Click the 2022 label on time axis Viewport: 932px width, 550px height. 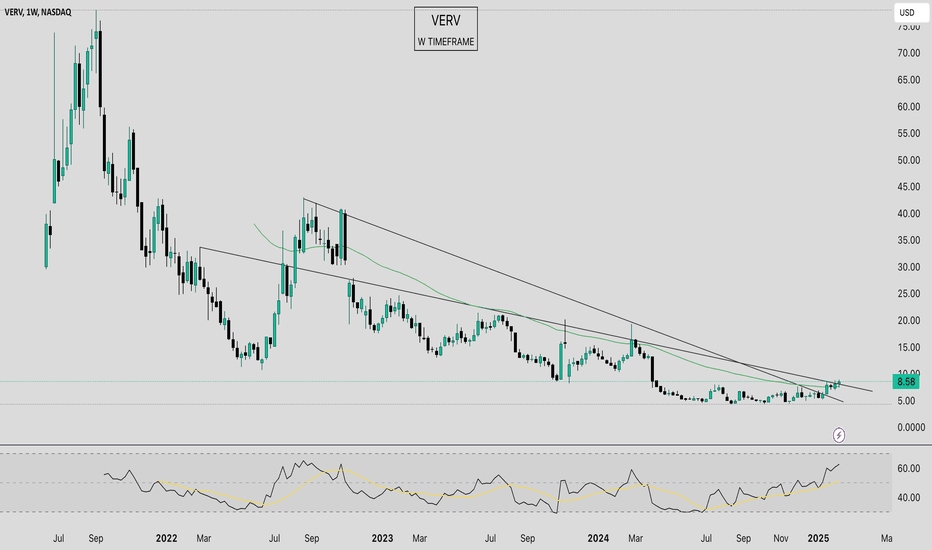point(166,538)
